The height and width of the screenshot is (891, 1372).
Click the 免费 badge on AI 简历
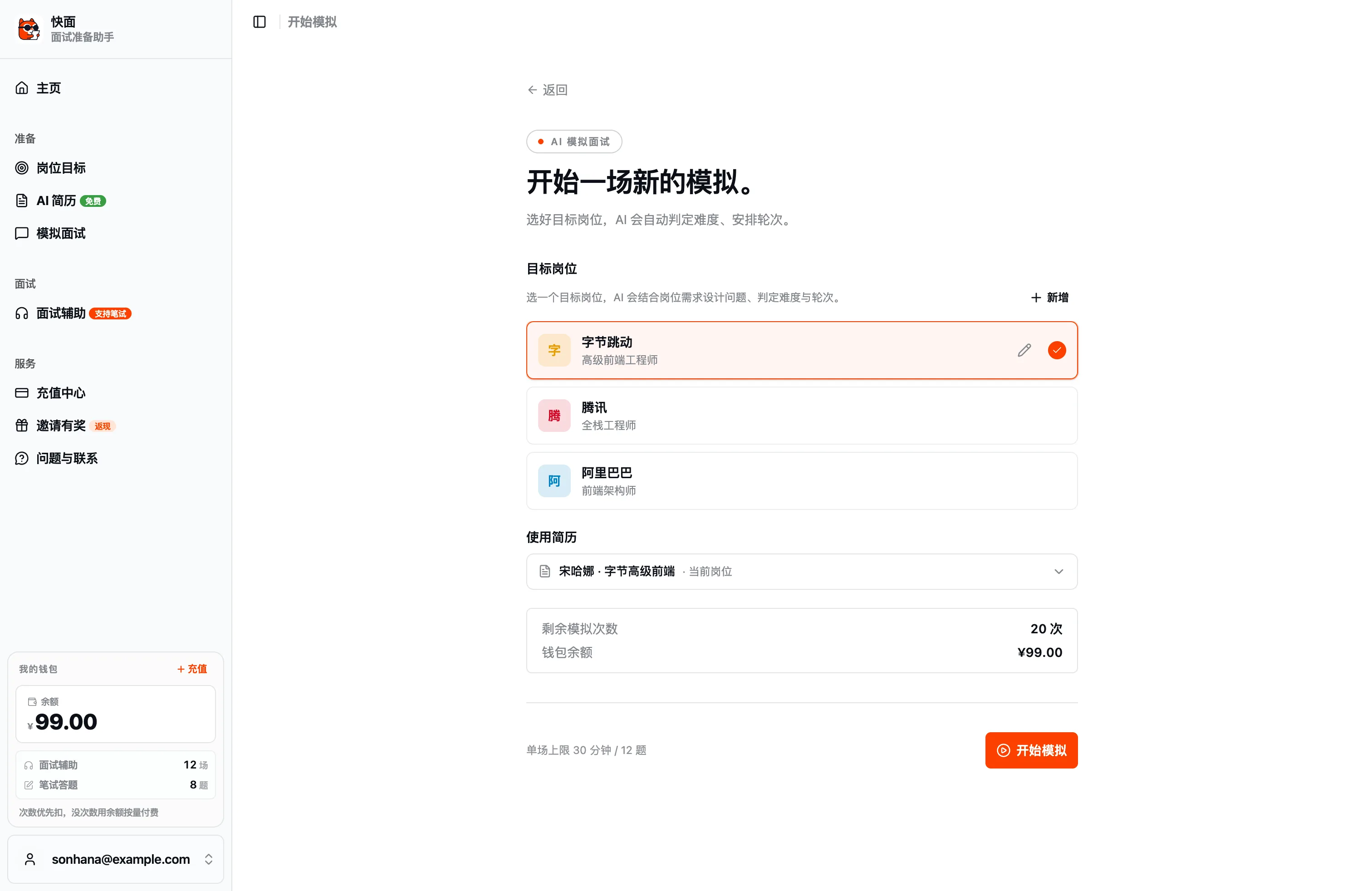tap(93, 201)
